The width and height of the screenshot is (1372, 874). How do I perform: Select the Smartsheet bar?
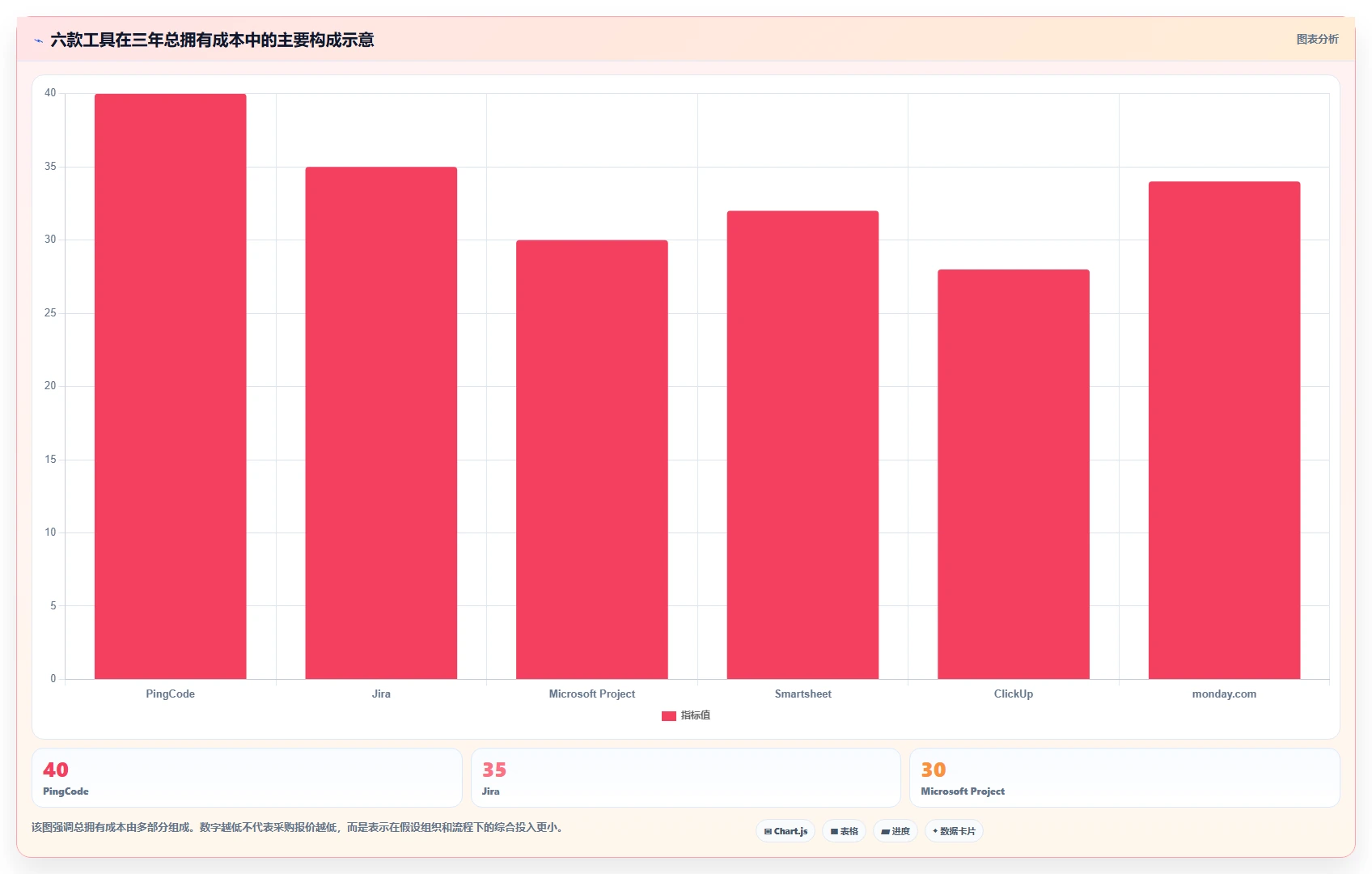pos(802,445)
